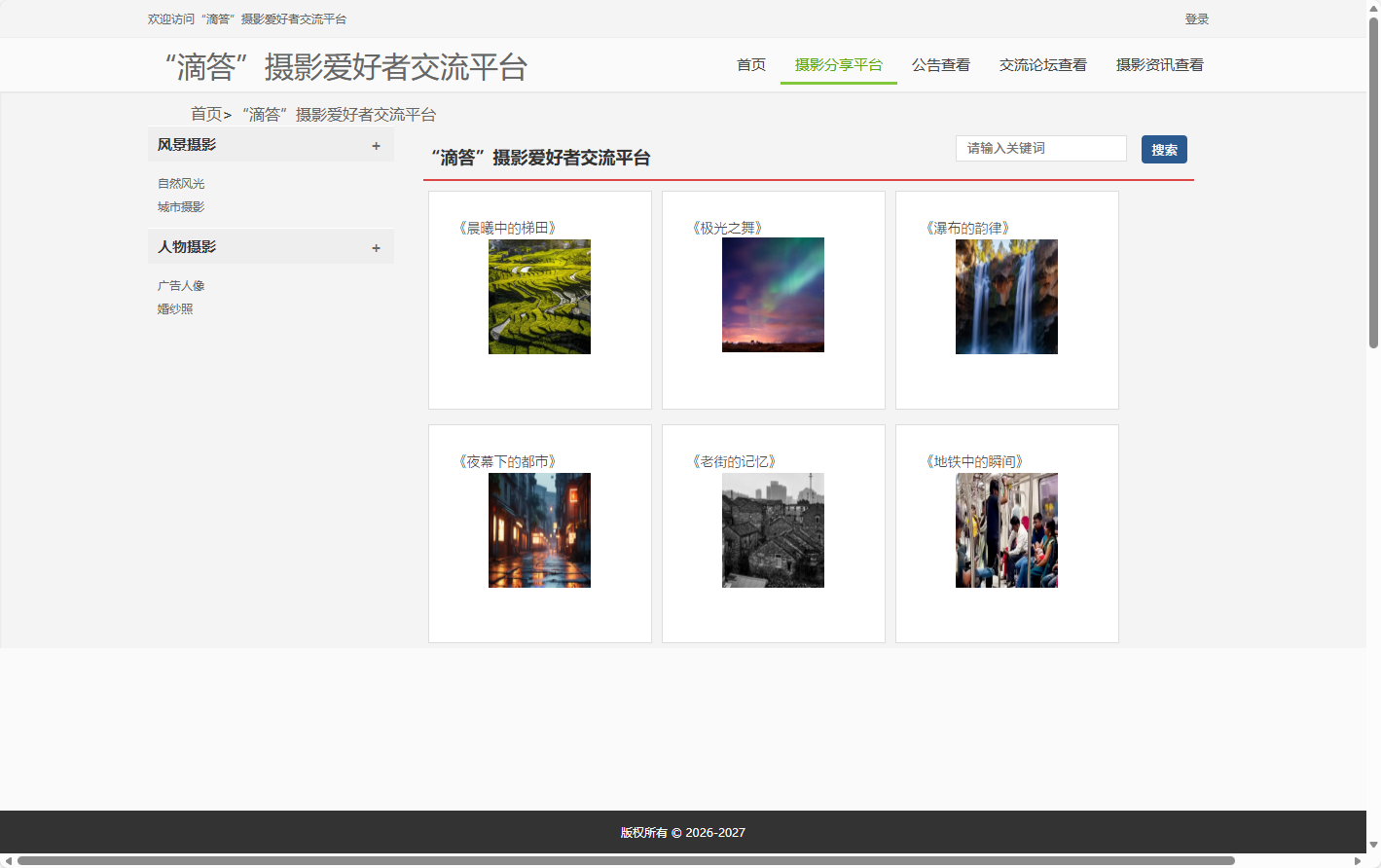Viewport: 1381px width, 868px height.
Task: Click the 请输入关键词 search field
Action: click(x=1040, y=148)
